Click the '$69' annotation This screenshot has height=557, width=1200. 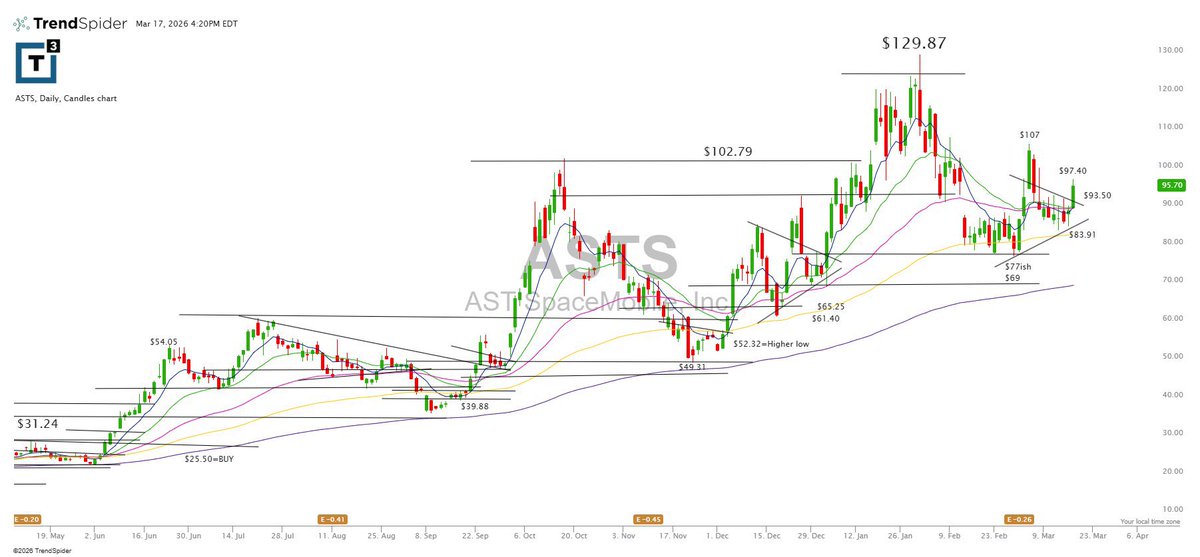pos(1013,277)
